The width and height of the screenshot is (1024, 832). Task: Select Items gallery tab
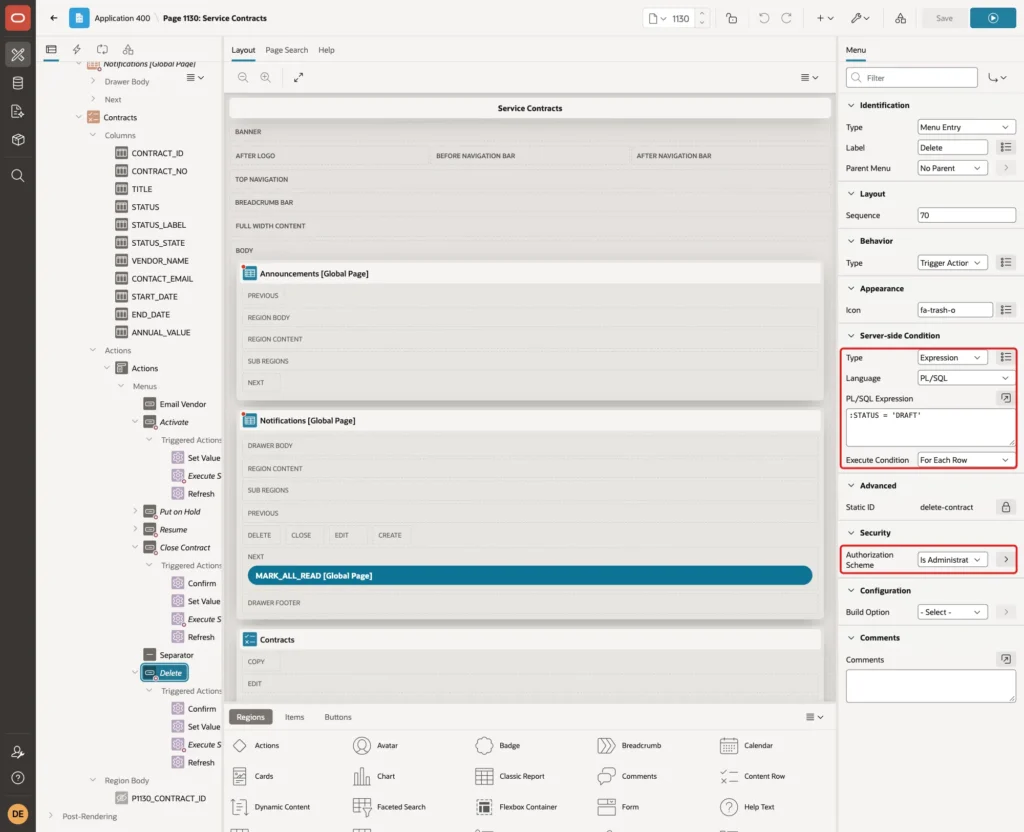295,716
